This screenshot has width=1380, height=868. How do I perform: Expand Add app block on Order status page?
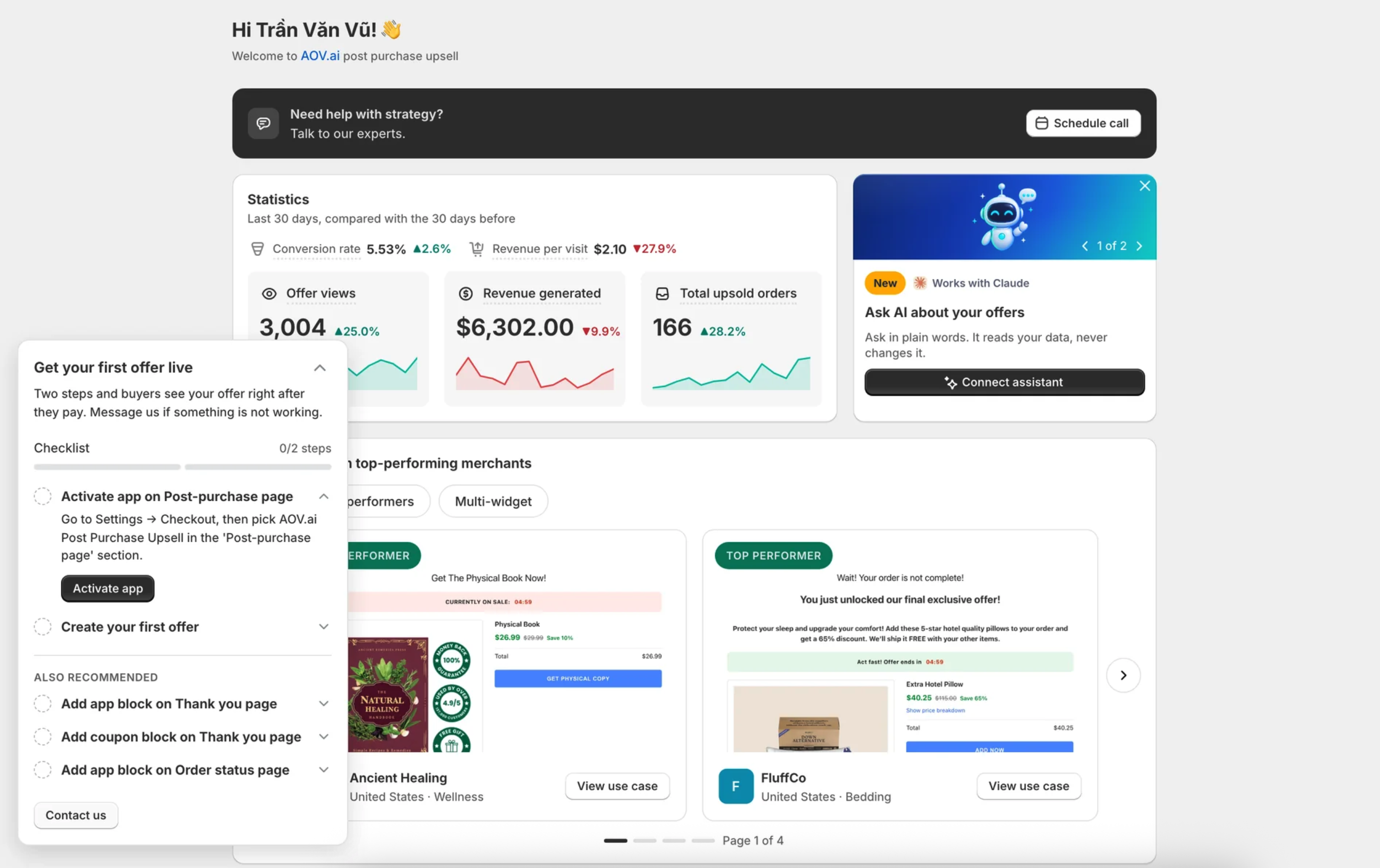[324, 770]
